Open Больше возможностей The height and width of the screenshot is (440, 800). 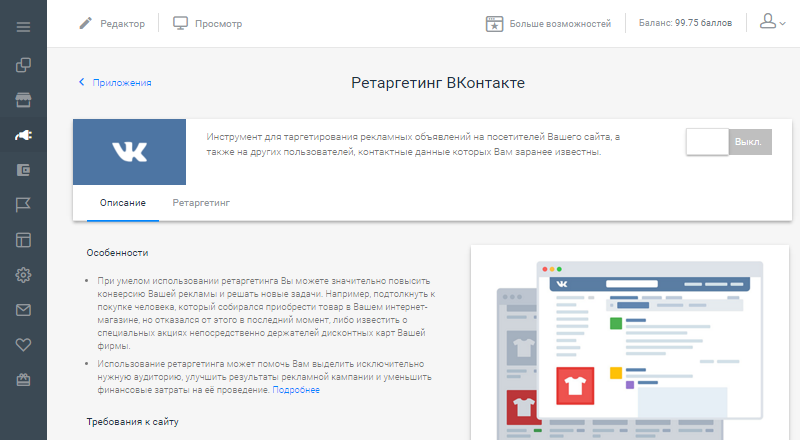point(560,23)
